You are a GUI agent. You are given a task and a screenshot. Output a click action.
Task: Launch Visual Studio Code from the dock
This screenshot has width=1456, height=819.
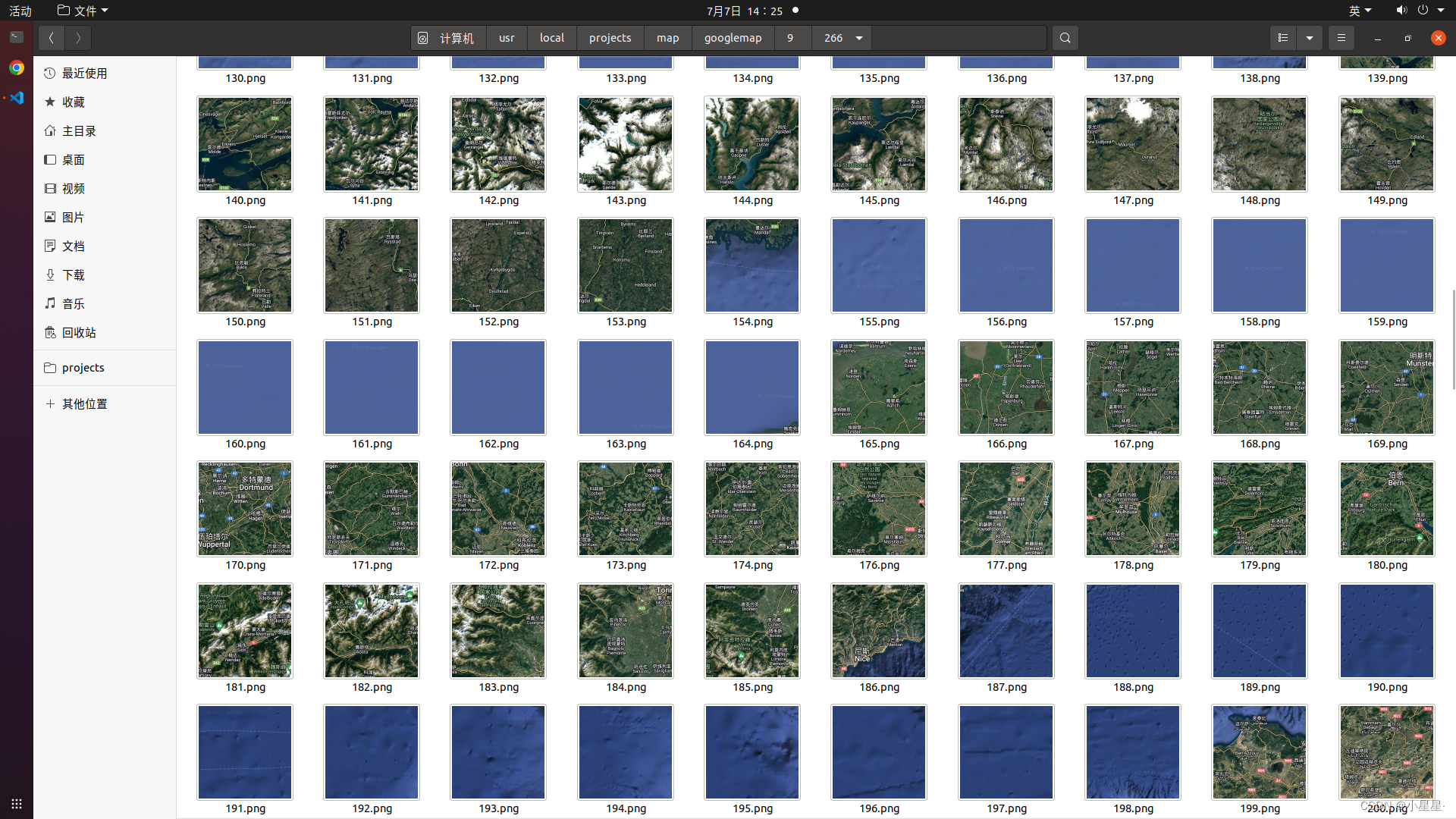point(17,98)
